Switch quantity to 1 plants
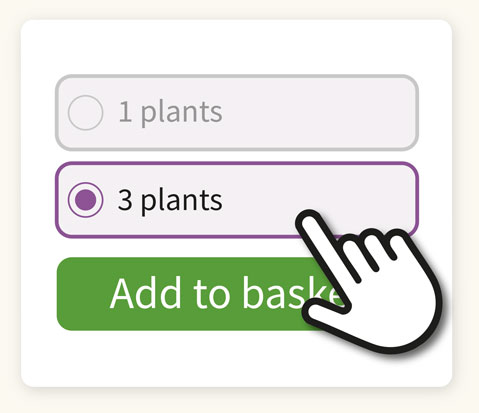Image resolution: width=479 pixels, height=413 pixels. pos(237,113)
